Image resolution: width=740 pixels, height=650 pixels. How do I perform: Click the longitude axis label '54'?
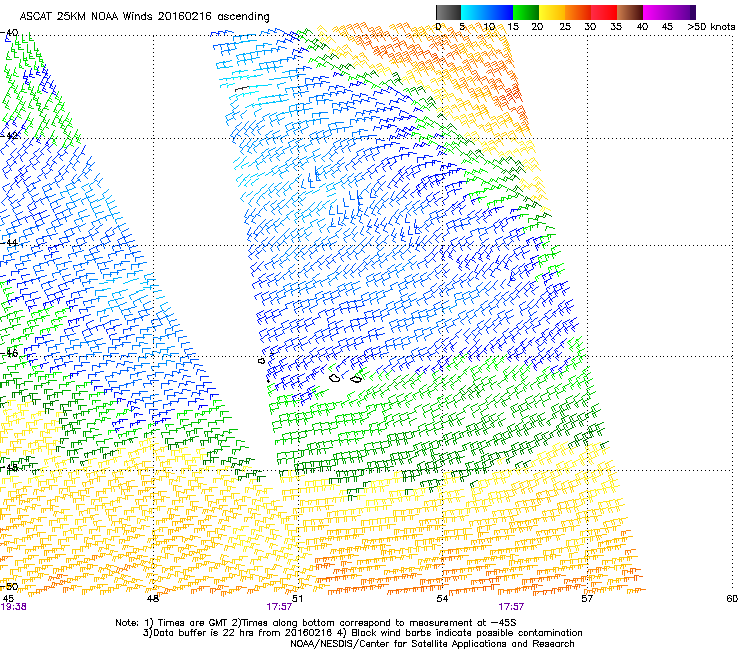pyautogui.click(x=442, y=599)
